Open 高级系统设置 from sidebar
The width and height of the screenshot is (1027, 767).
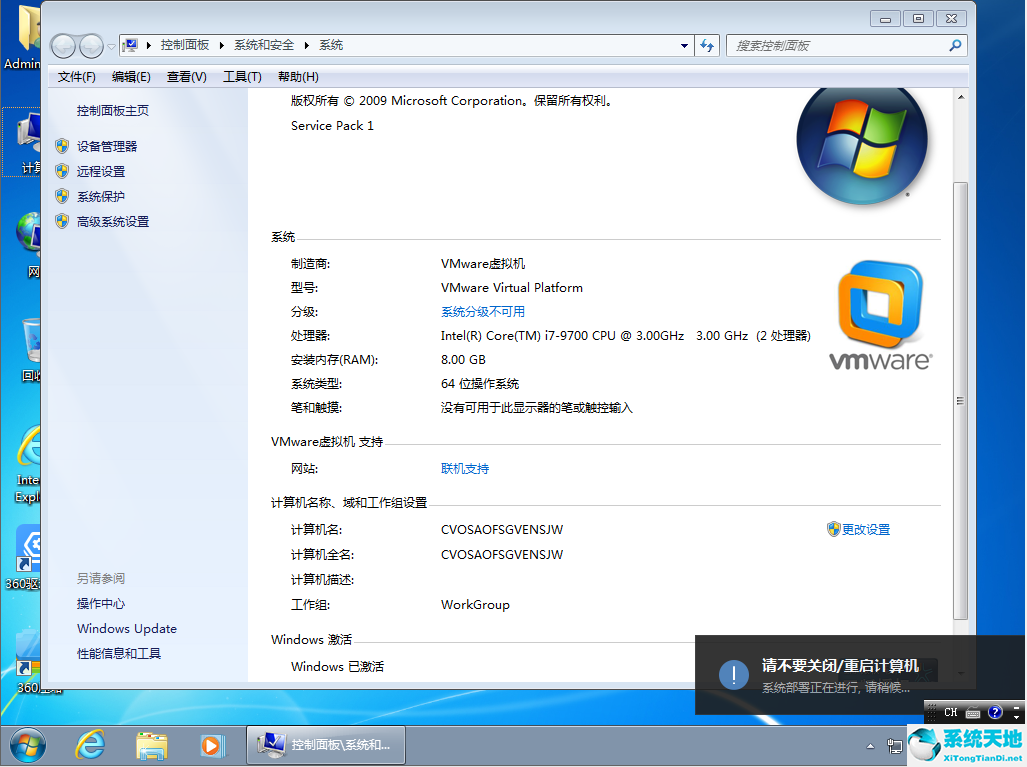[x=113, y=222]
